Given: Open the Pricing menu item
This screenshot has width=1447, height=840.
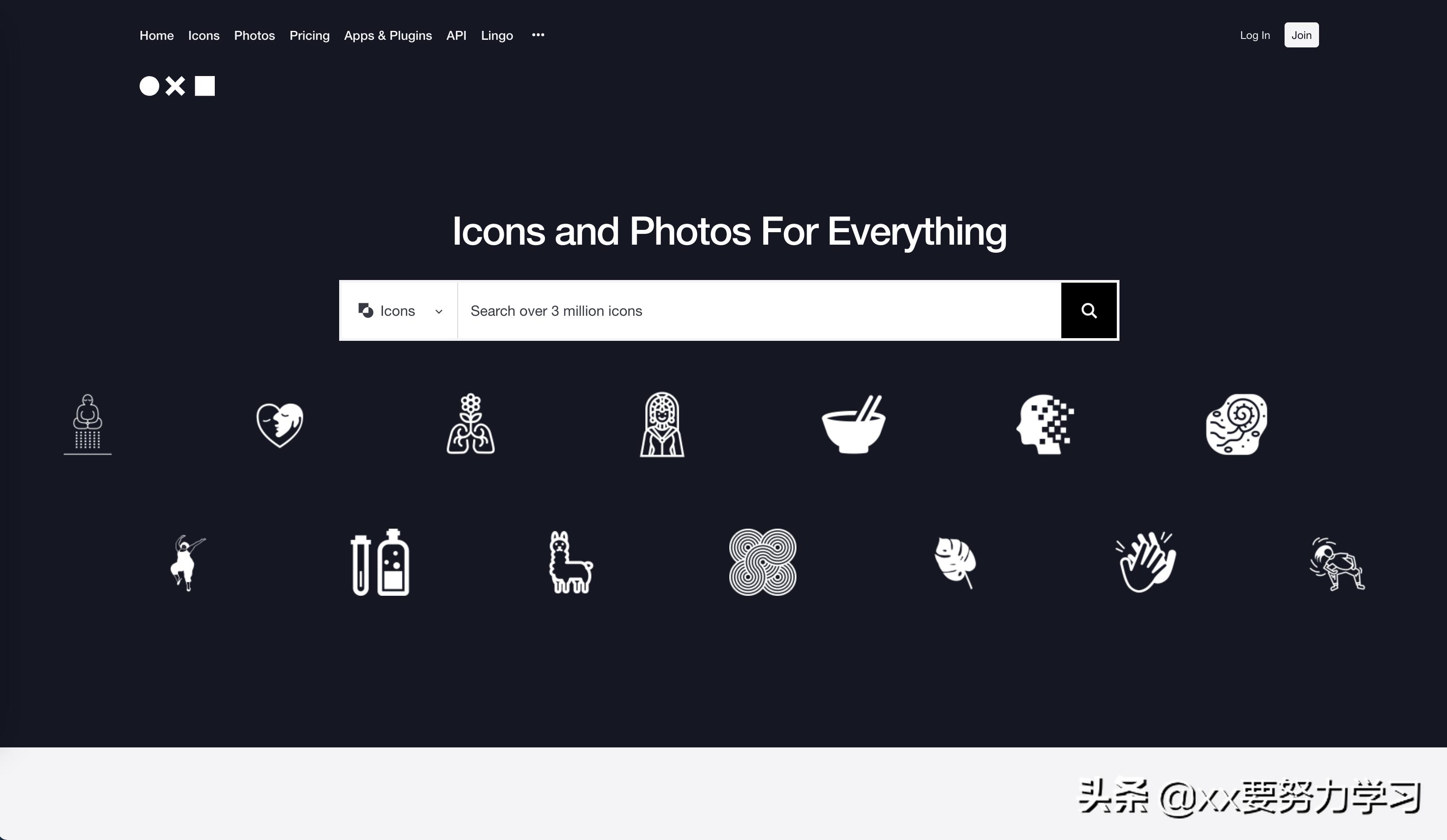Looking at the screenshot, I should (310, 36).
